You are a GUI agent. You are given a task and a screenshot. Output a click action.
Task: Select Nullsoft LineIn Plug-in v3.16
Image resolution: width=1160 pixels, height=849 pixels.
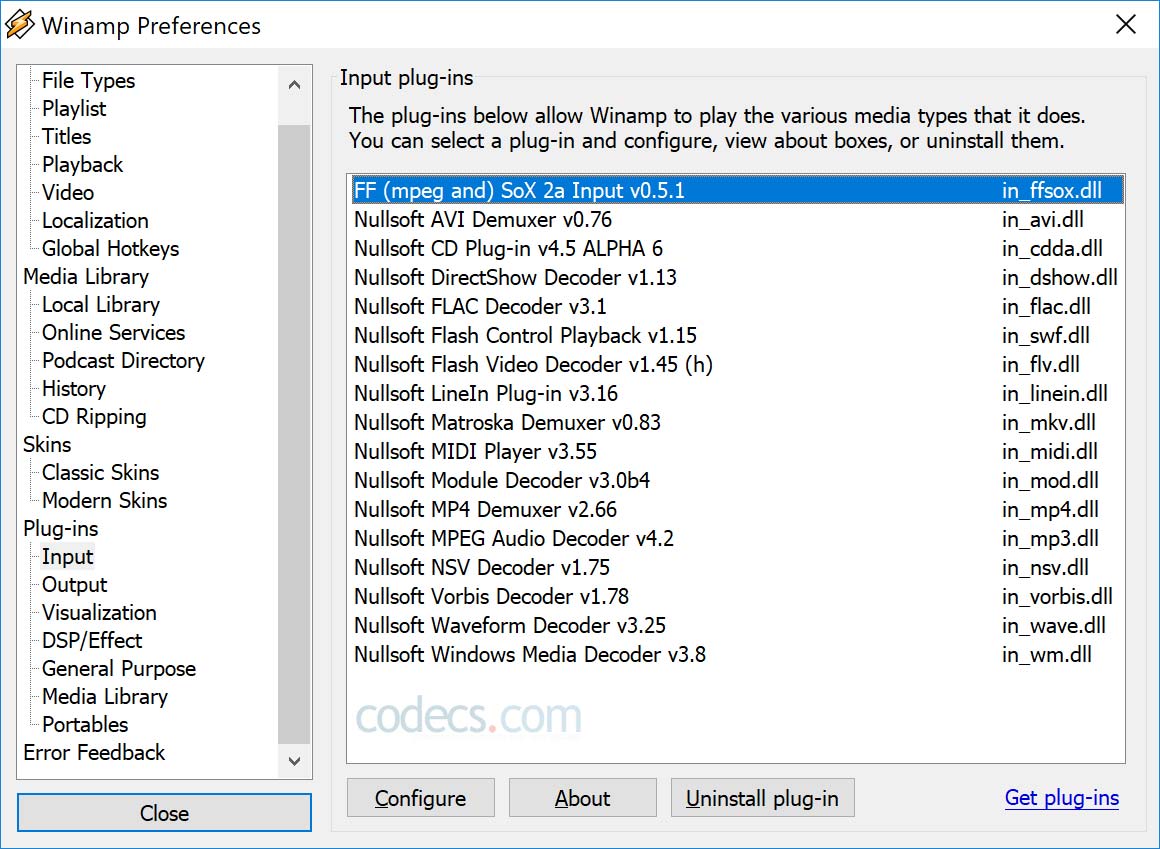(736, 393)
